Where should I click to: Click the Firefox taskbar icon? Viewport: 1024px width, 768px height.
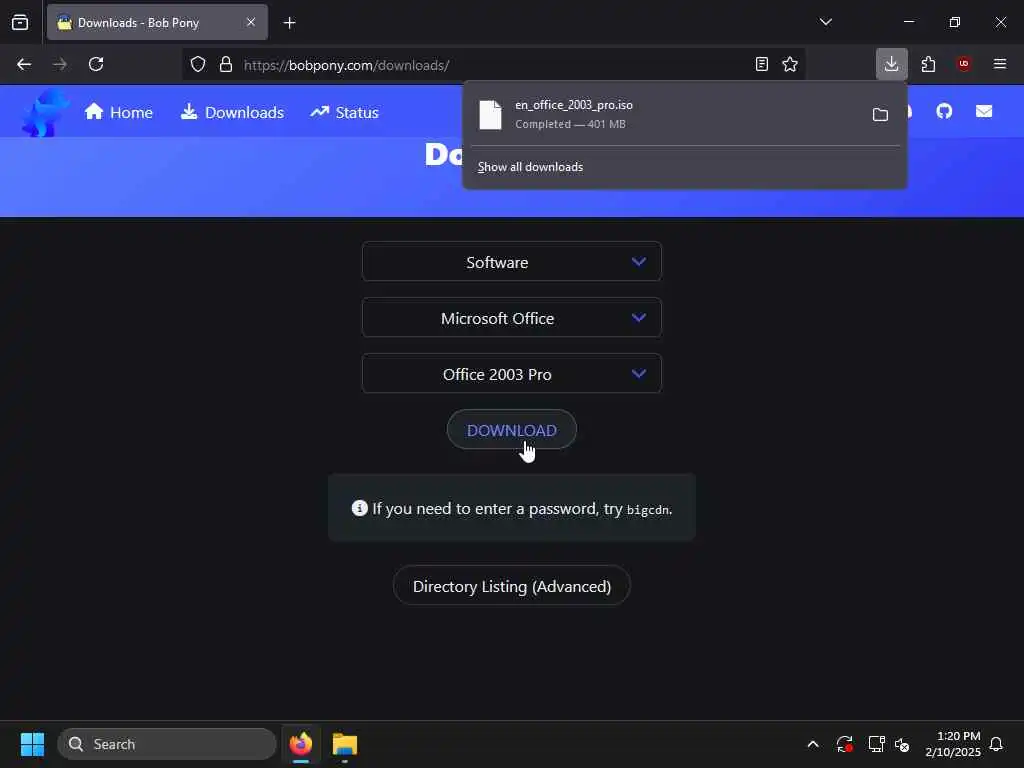[300, 744]
